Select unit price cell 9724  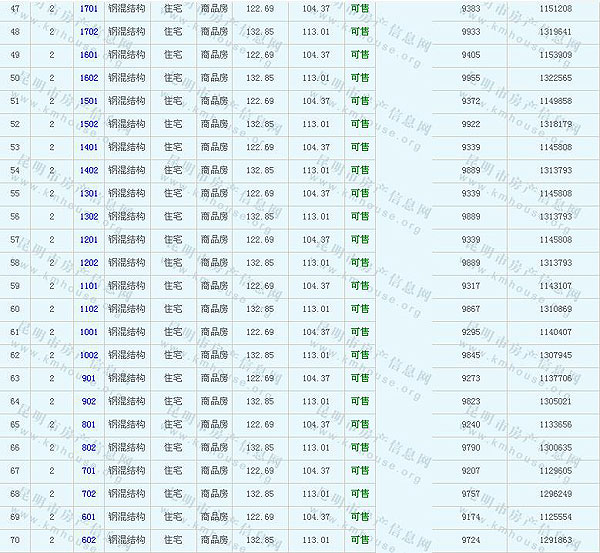(x=470, y=540)
